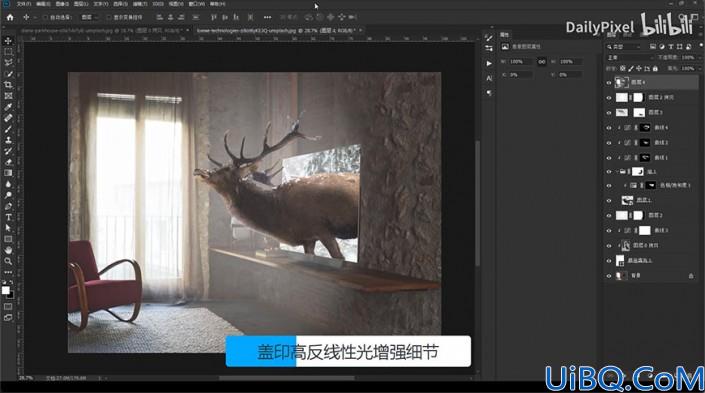Open the auto-select target dropdown
This screenshot has width=705, height=393.
[x=89, y=17]
